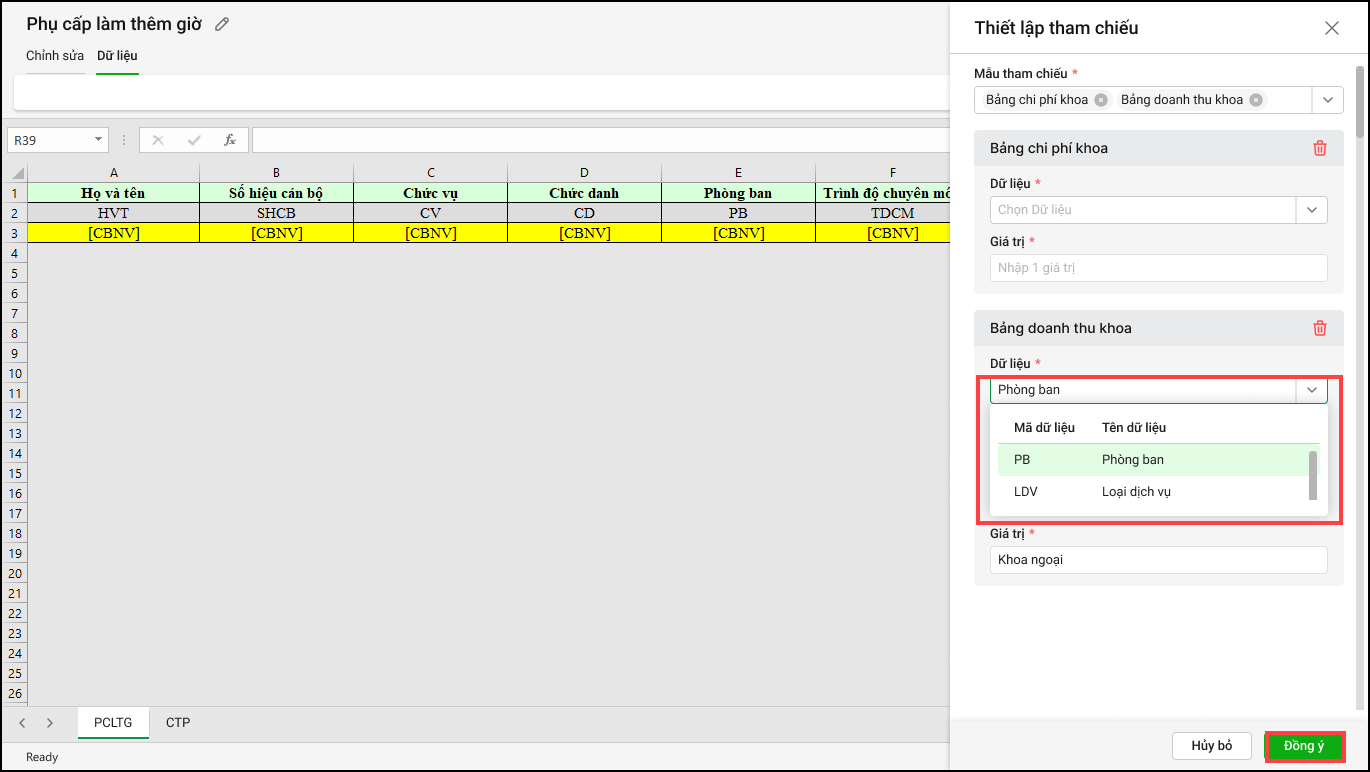Viewport: 1370px width, 772px height.
Task: Click the formula bar cancel X icon
Action: pyautogui.click(x=158, y=140)
